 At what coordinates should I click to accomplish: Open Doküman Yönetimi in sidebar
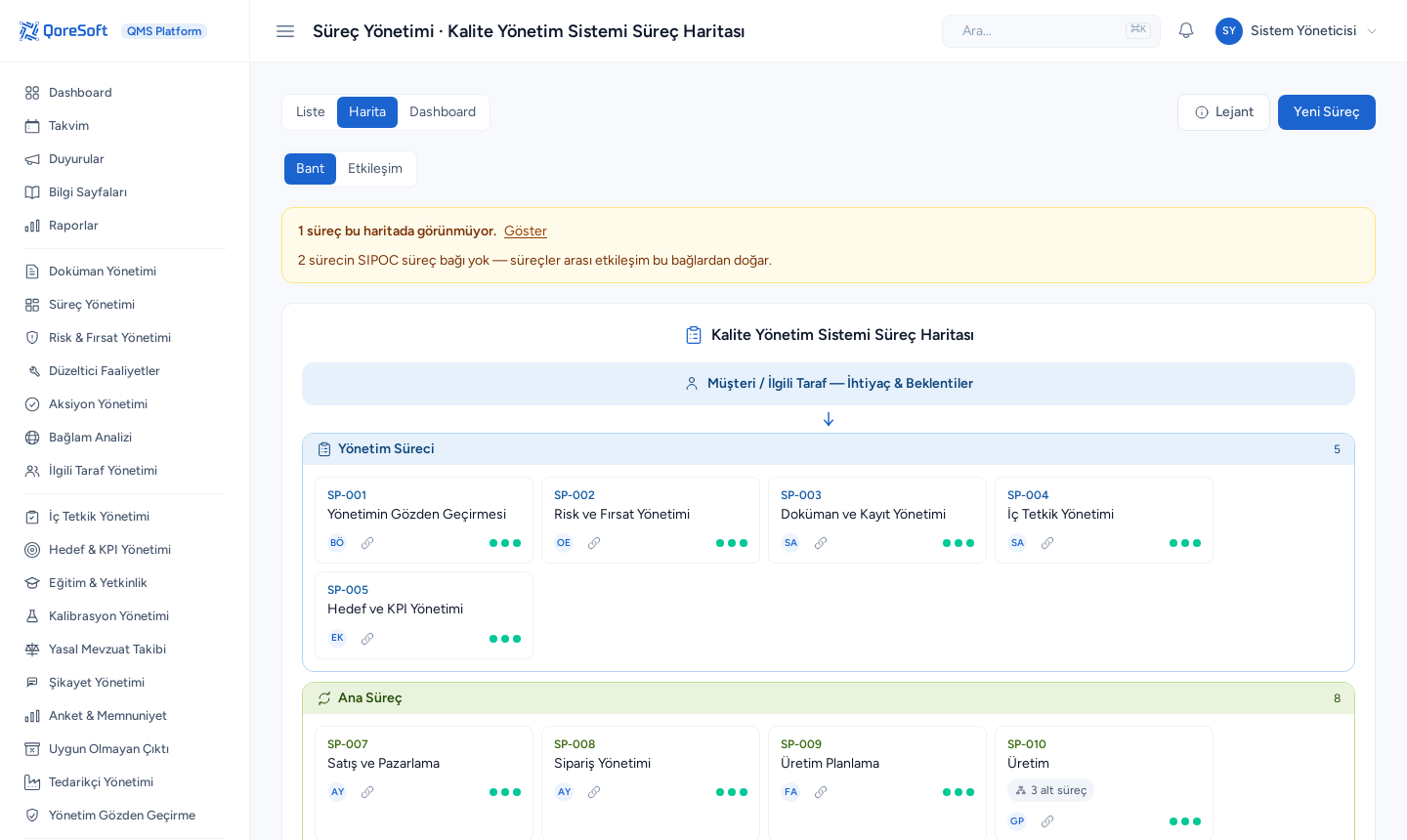[x=125, y=272]
